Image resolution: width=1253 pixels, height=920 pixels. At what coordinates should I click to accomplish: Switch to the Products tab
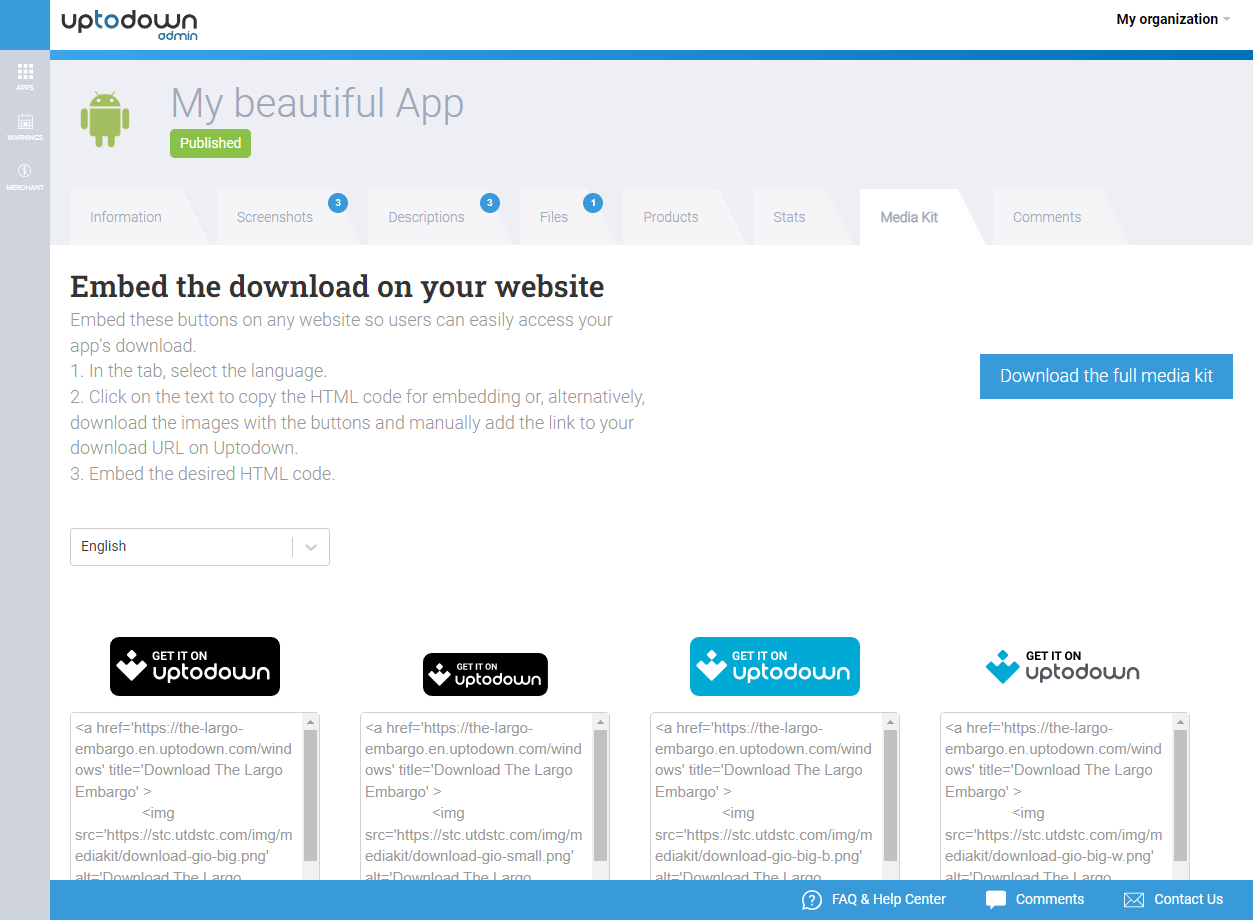(671, 217)
